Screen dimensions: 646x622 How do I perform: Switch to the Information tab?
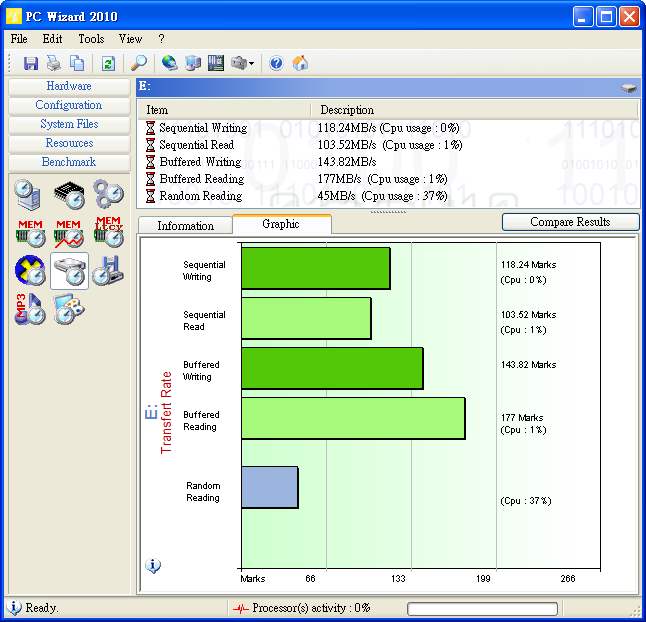click(x=185, y=226)
